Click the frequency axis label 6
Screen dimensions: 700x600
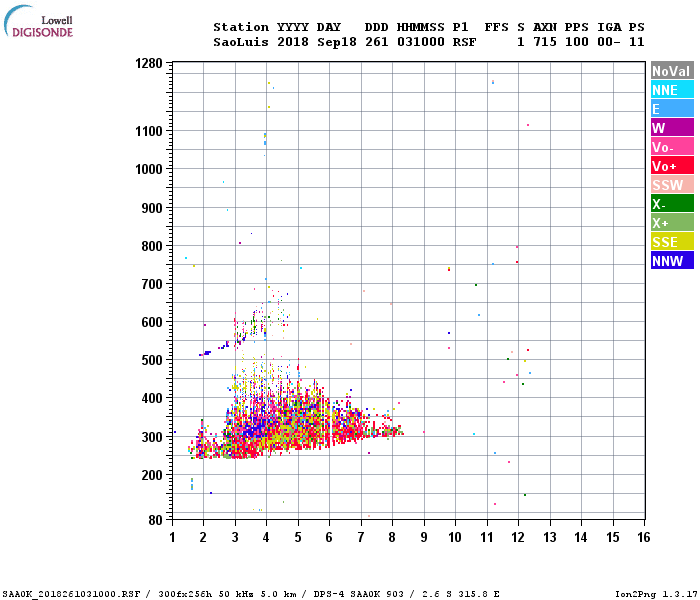pyautogui.click(x=329, y=537)
